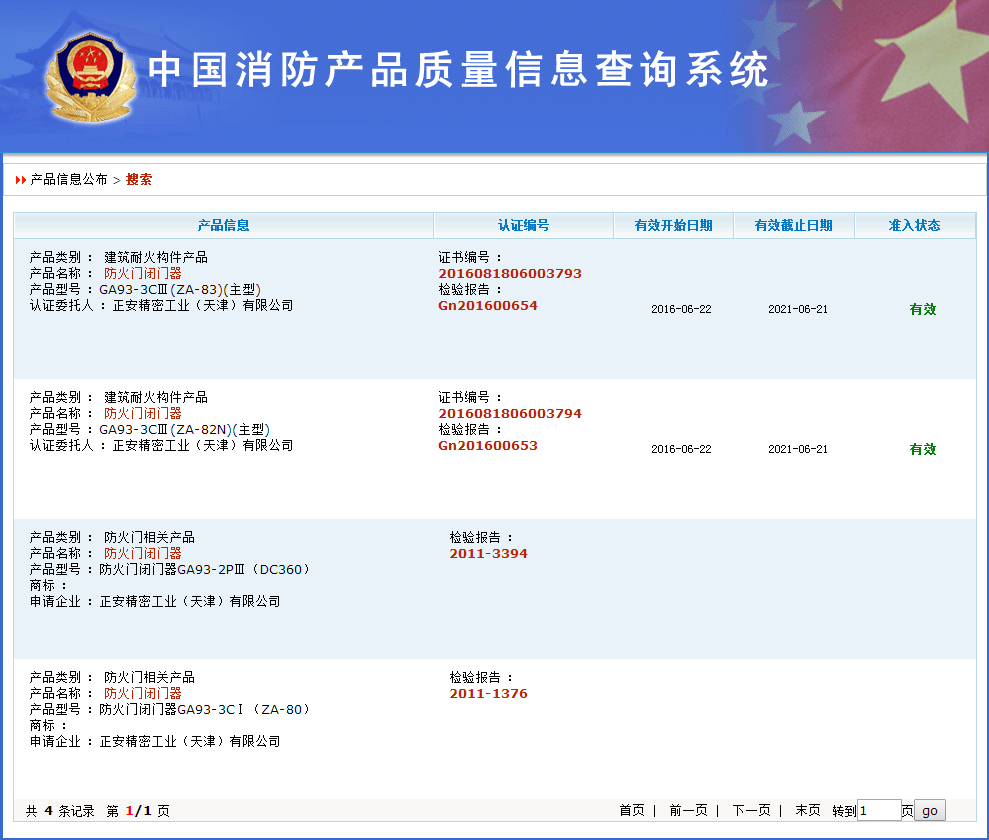Open inspection report 2011-3394
This screenshot has height=840, width=989.
click(x=488, y=553)
